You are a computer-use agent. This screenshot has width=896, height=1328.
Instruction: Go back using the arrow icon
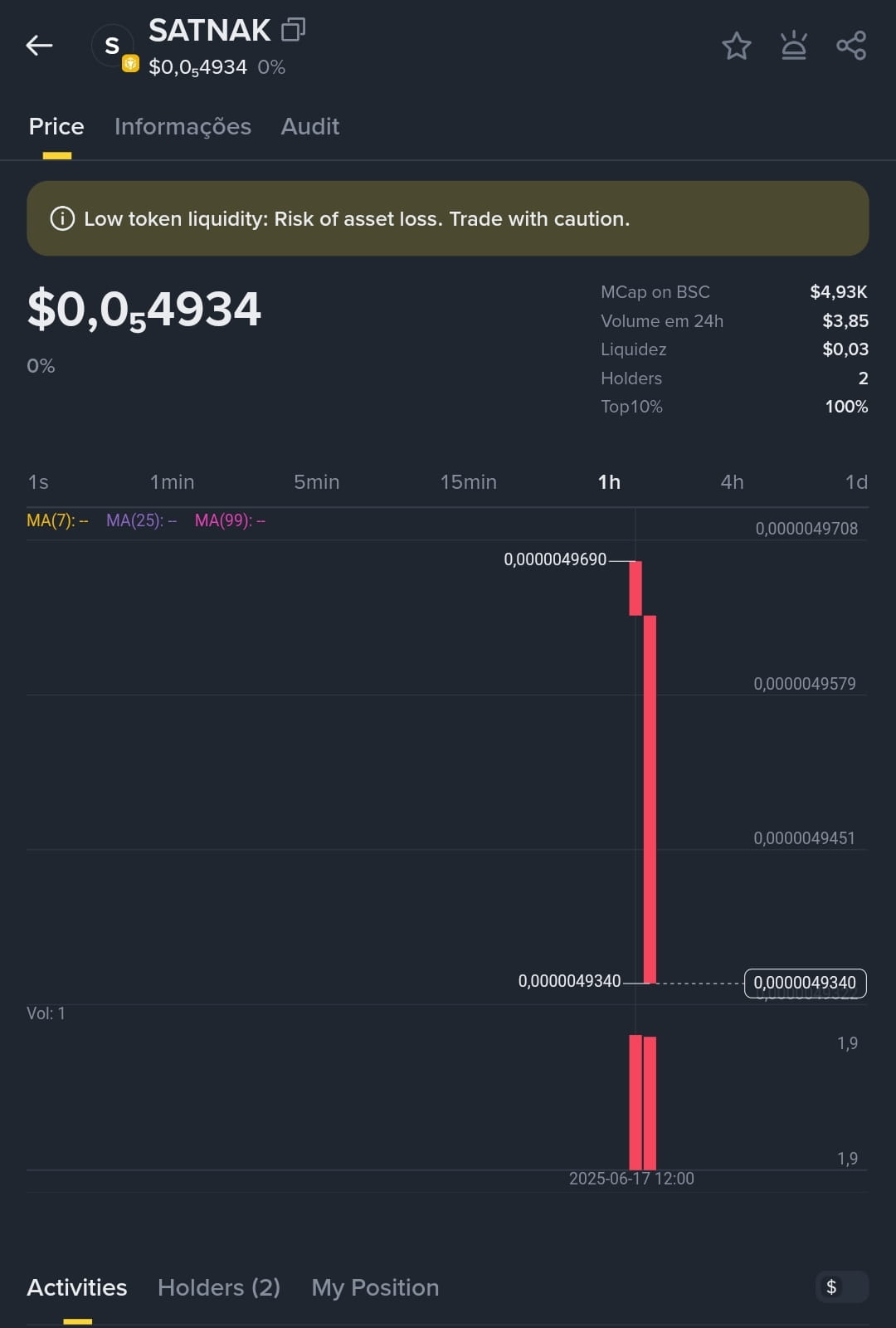39,45
